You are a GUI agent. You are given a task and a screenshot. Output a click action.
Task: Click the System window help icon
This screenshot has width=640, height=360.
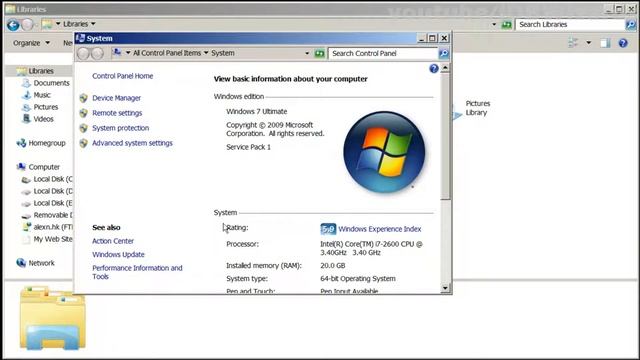click(434, 69)
